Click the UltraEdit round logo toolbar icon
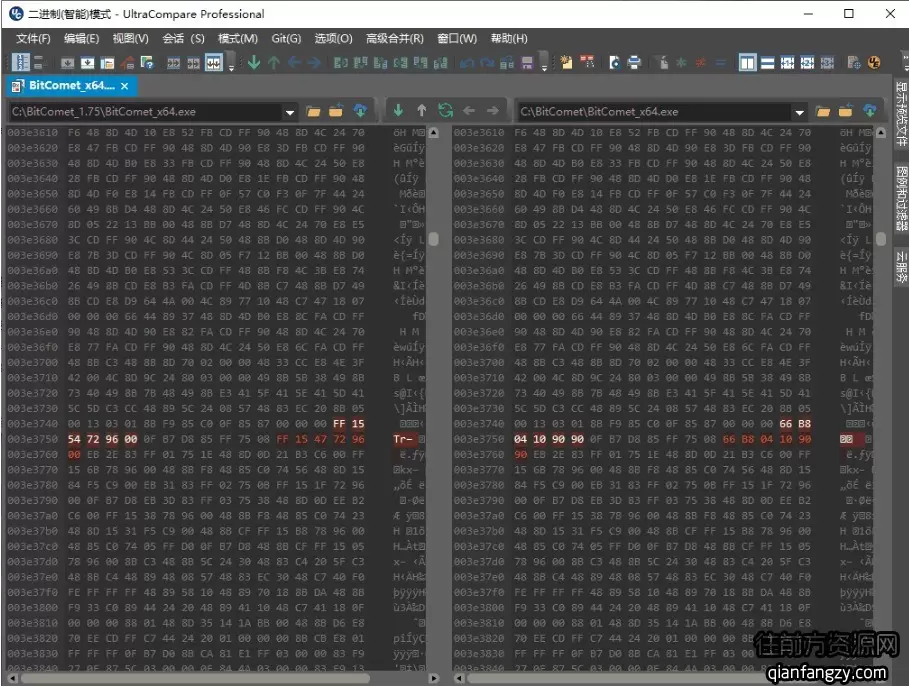This screenshot has height=686, width=909. pos(874,63)
